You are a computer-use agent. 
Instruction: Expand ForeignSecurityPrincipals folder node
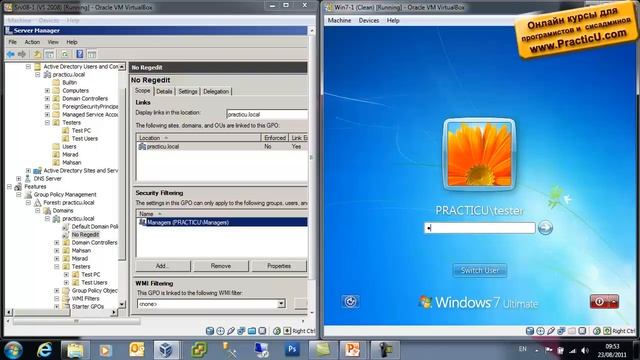point(47,106)
